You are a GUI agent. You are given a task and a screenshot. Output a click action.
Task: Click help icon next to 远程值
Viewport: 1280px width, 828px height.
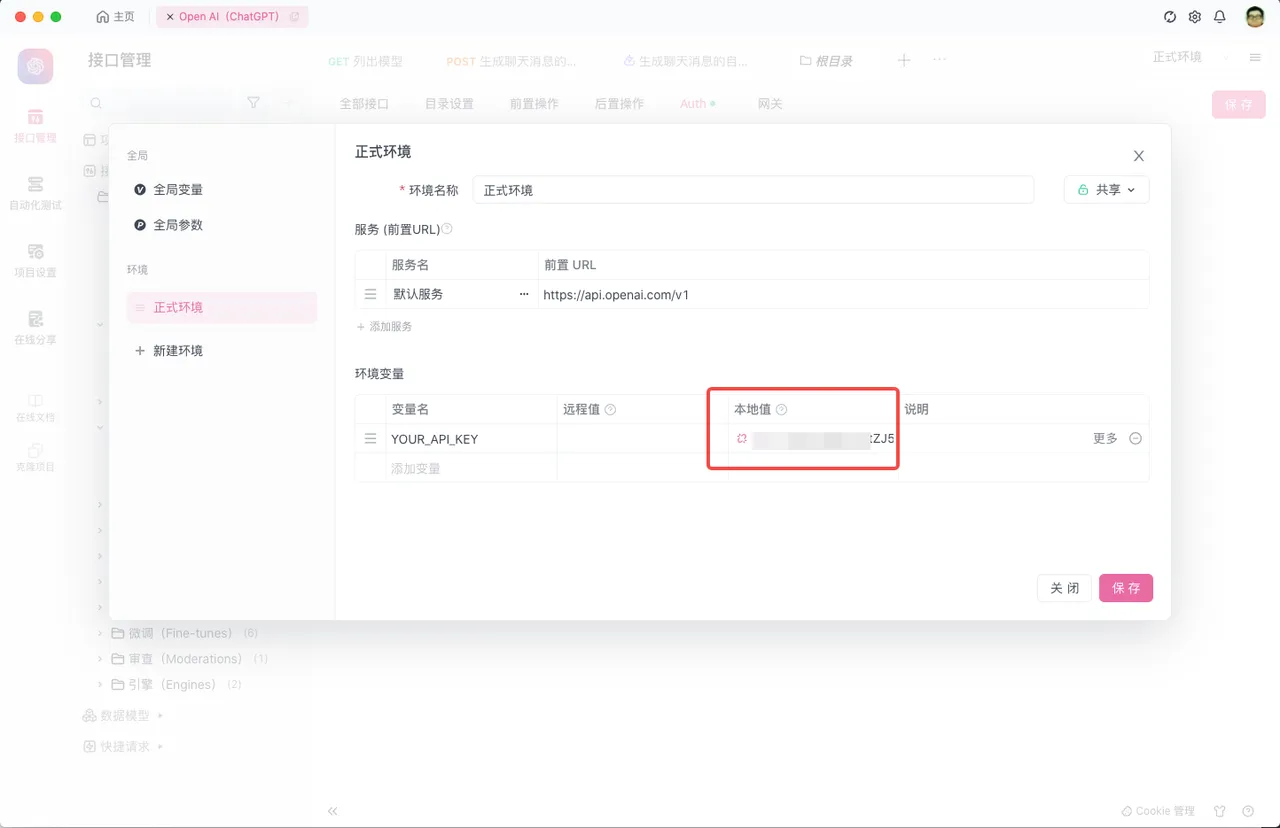[x=610, y=409]
